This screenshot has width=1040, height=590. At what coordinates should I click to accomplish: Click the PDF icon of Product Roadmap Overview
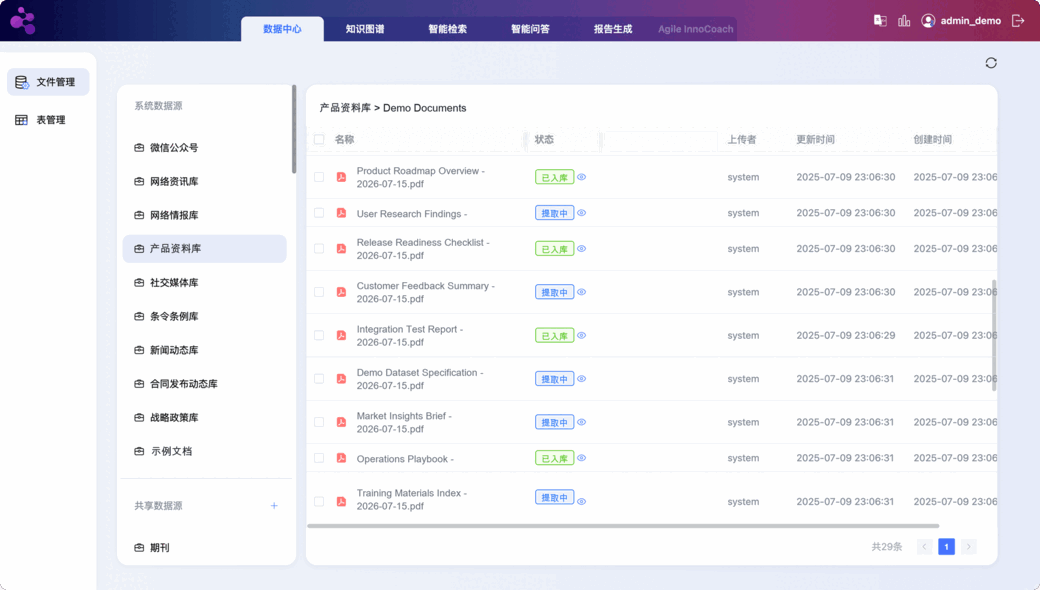[341, 177]
